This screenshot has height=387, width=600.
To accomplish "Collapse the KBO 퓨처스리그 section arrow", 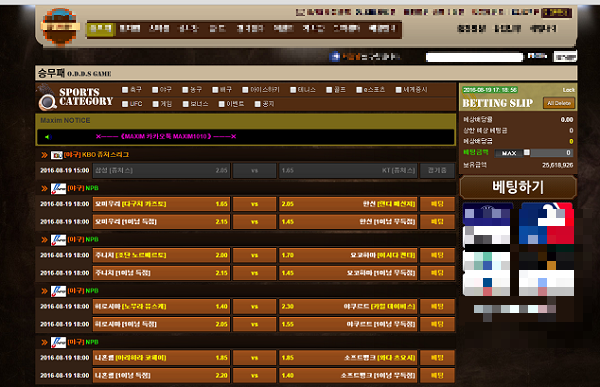I will pyautogui.click(x=44, y=155).
